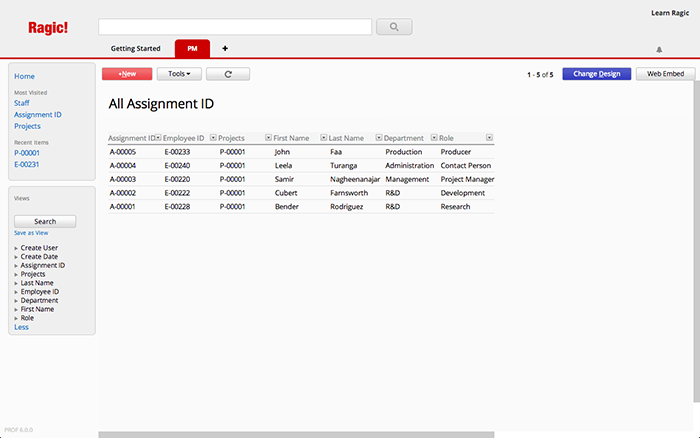
Task: Click first name Bender cell
Action: [x=287, y=207]
